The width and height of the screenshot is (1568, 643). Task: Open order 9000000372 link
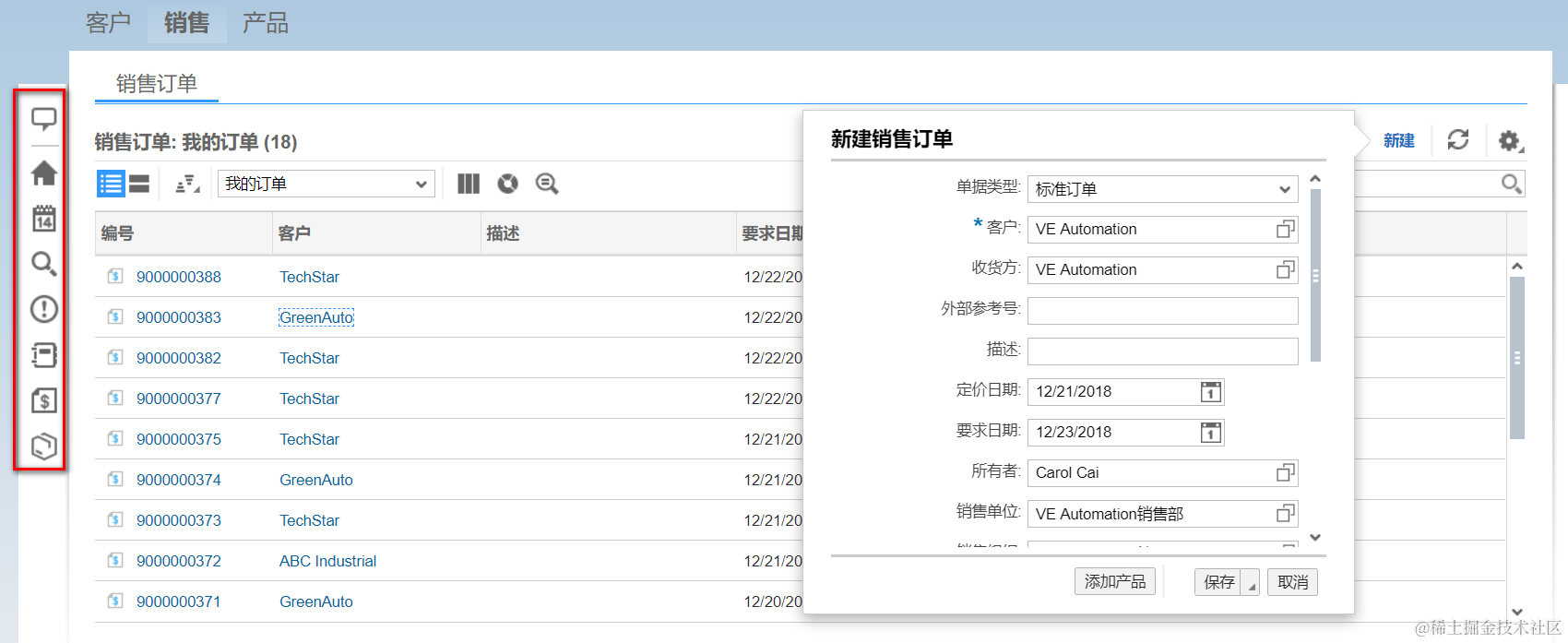tap(179, 561)
